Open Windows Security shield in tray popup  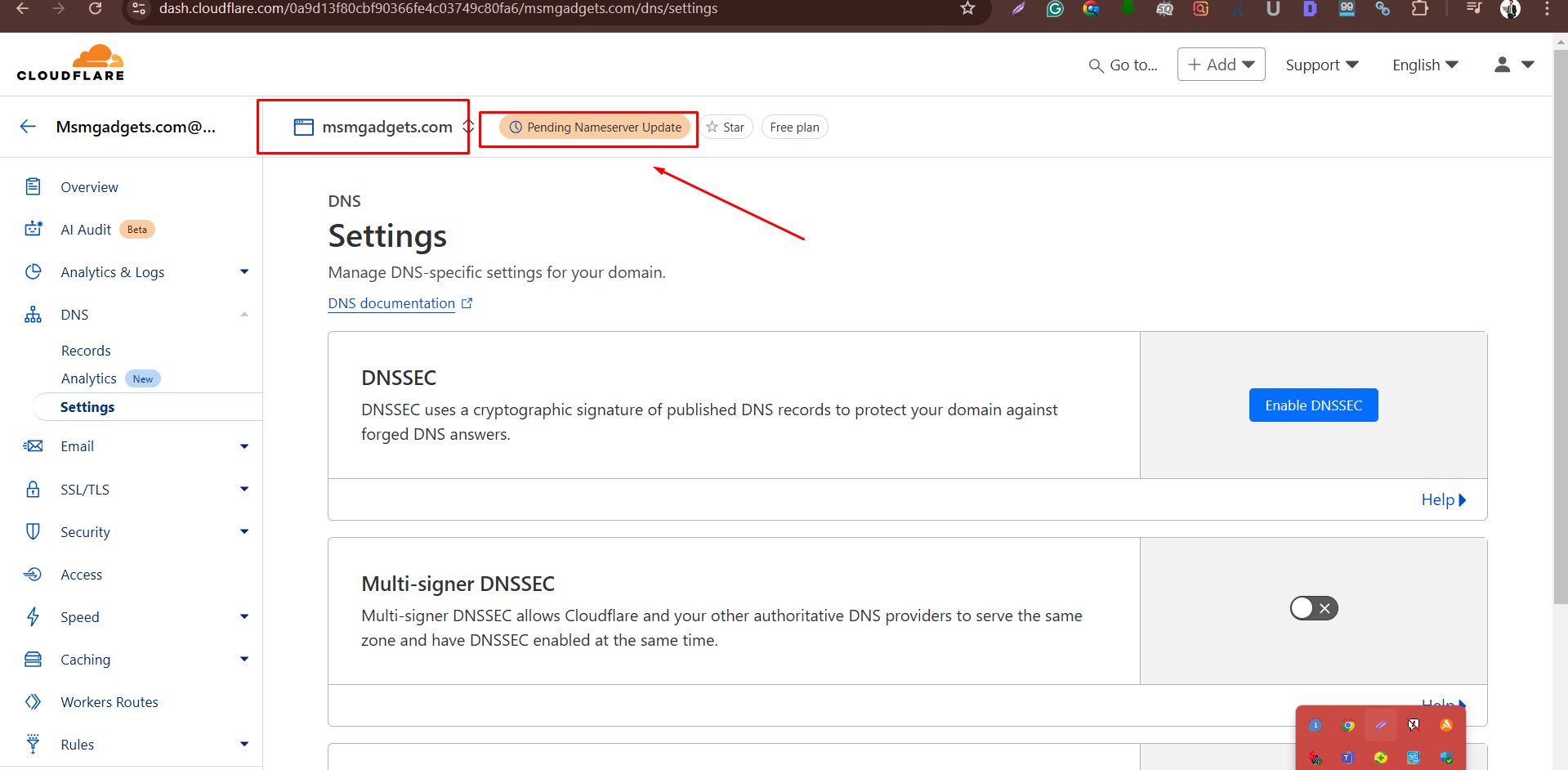point(1446,758)
